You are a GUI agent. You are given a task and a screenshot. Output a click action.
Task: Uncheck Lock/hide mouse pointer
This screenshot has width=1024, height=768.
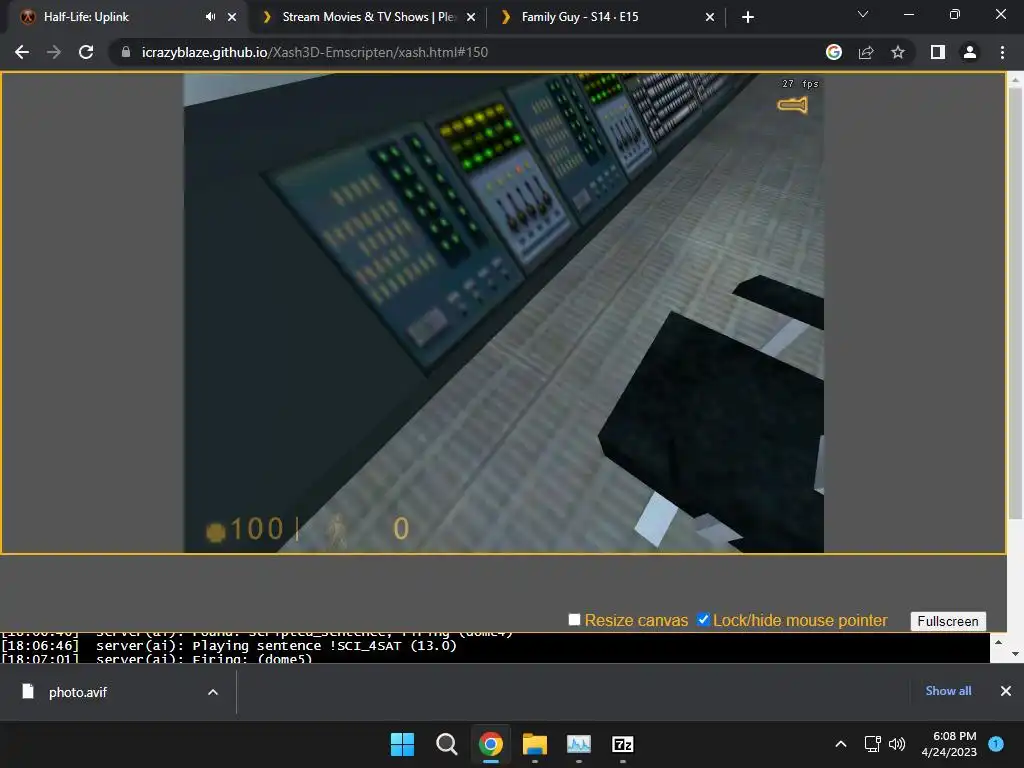pos(703,619)
